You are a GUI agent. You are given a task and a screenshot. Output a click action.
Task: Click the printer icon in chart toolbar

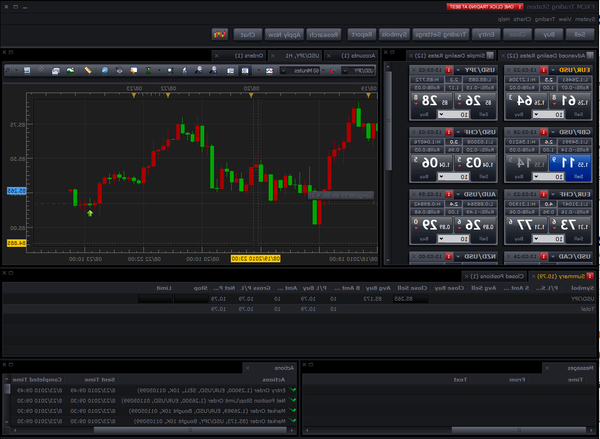click(x=56, y=71)
